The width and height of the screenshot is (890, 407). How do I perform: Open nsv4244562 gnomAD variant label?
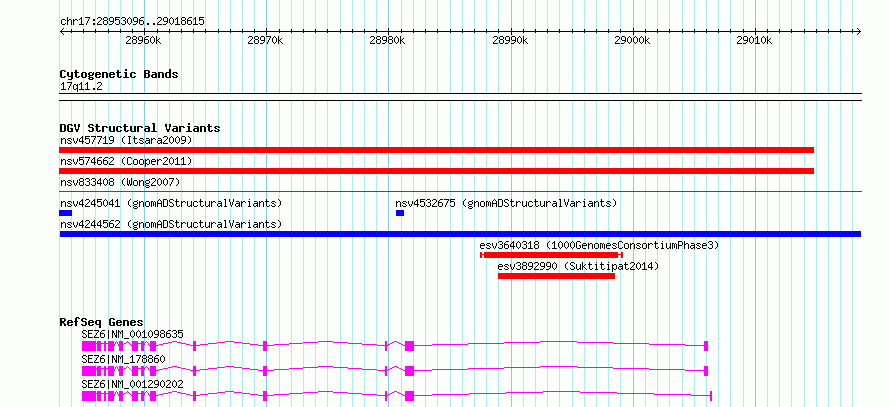[x=171, y=224]
